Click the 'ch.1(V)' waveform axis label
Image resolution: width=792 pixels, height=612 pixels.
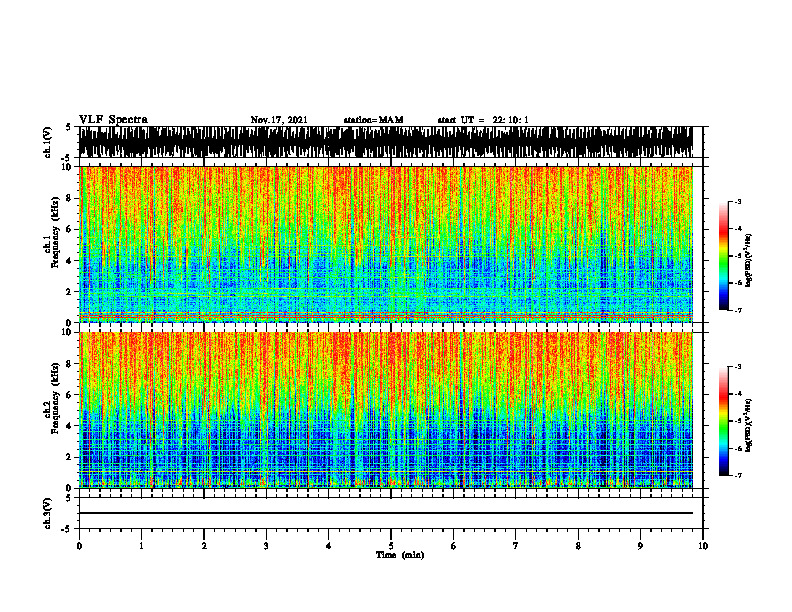48,142
